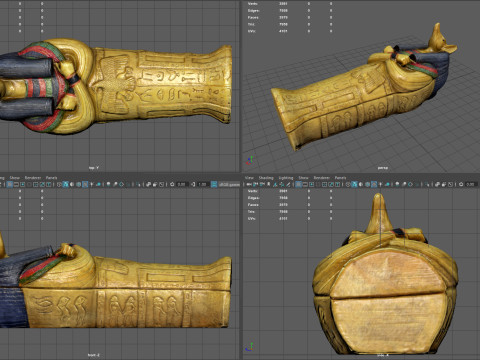
Task: Open Camera Attributes icon in side view toolbar
Action: click(262, 184)
